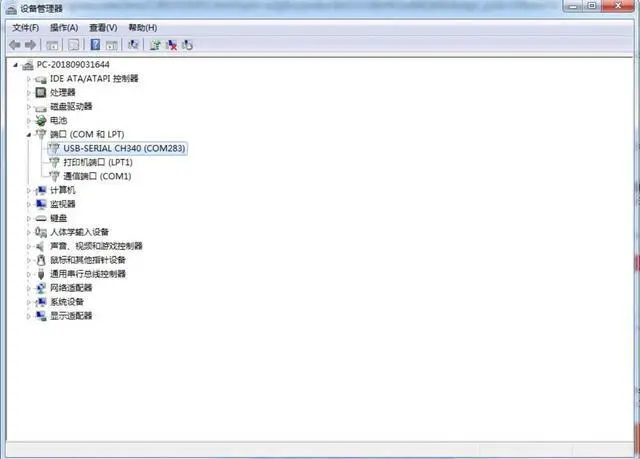This screenshot has height=459, width=640.
Task: Open the 文件(F) menu
Action: click(26, 27)
